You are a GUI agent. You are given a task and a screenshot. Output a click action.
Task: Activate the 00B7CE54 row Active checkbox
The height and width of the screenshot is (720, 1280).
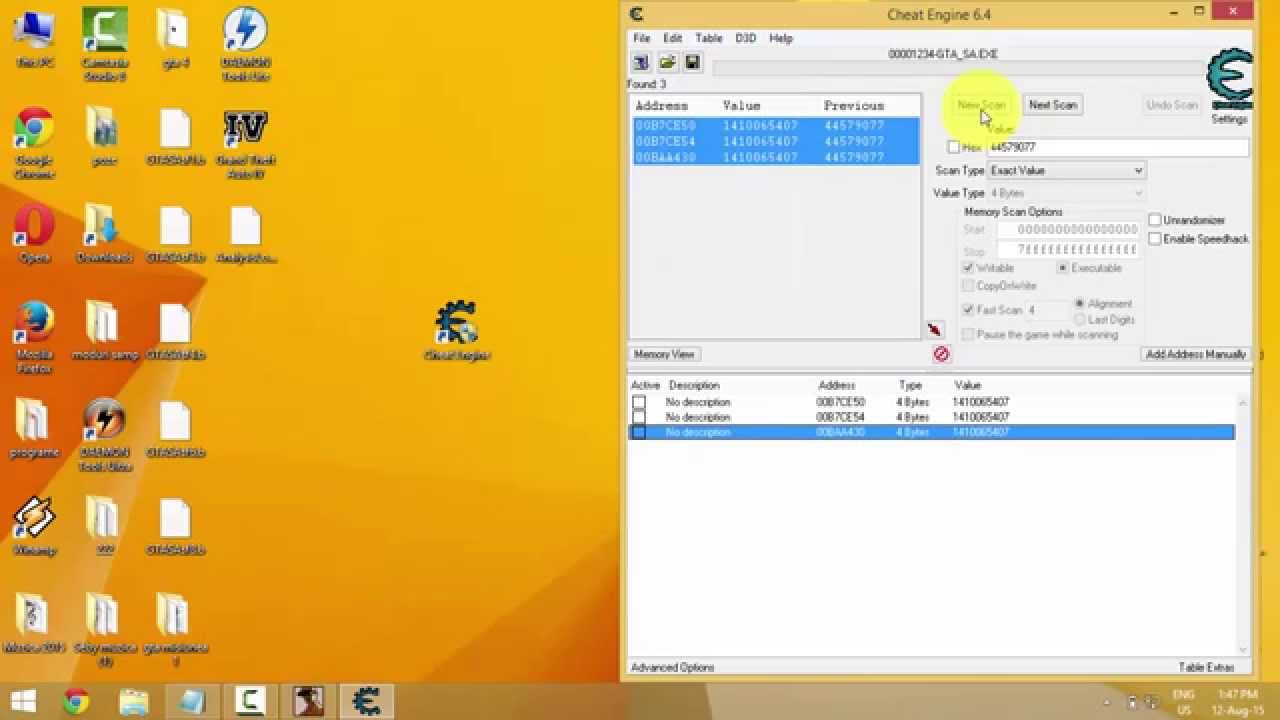click(x=639, y=417)
